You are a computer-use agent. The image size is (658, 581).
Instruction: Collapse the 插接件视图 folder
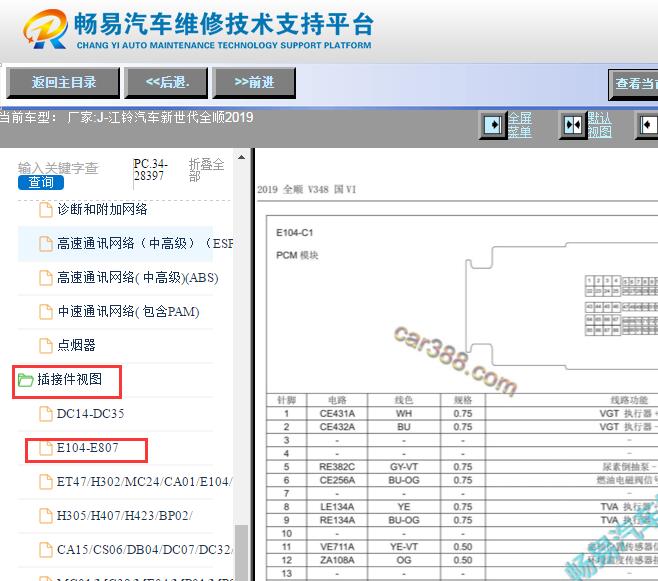pos(69,380)
